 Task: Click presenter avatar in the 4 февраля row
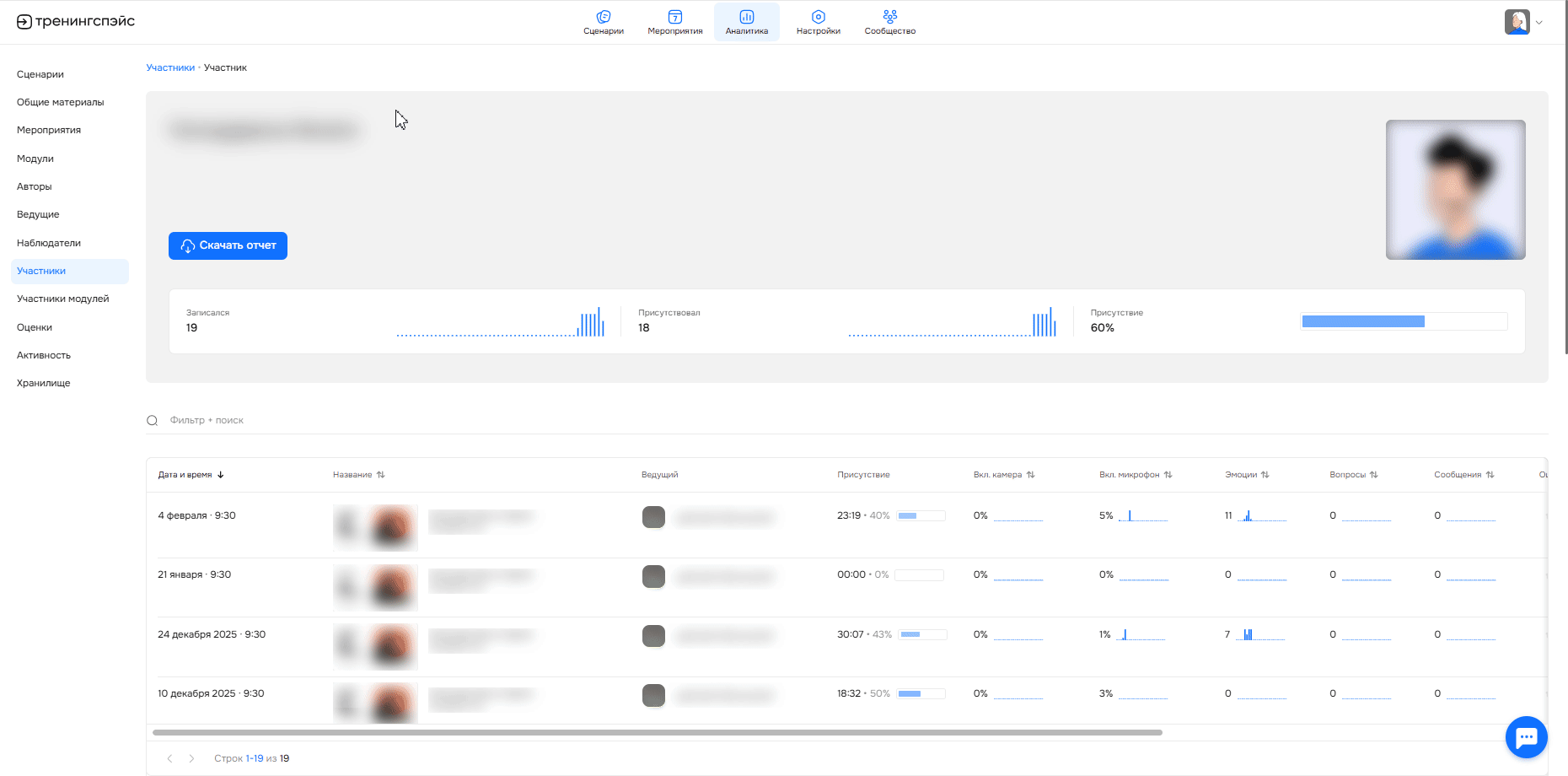coord(653,517)
